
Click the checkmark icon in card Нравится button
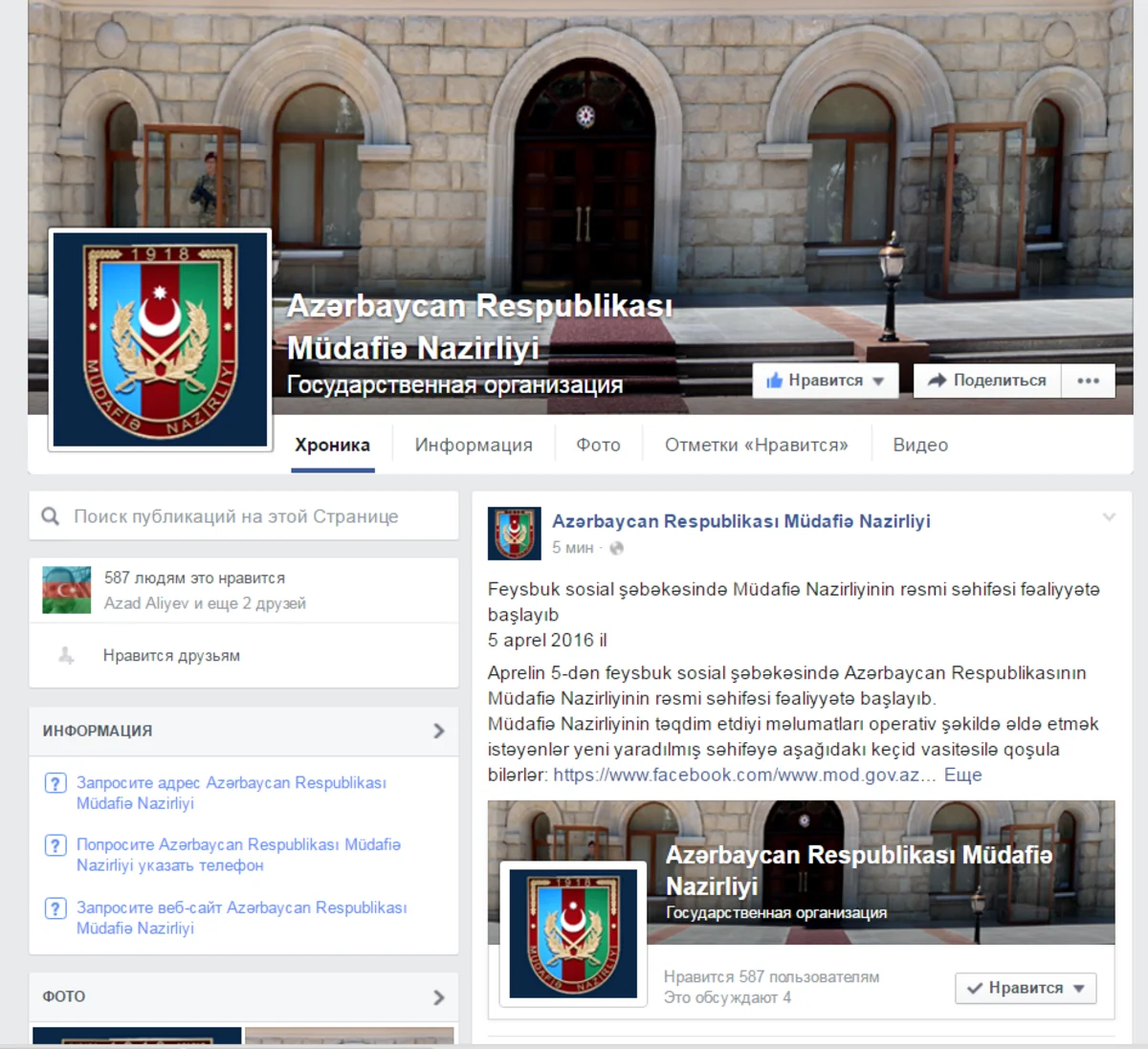point(975,988)
